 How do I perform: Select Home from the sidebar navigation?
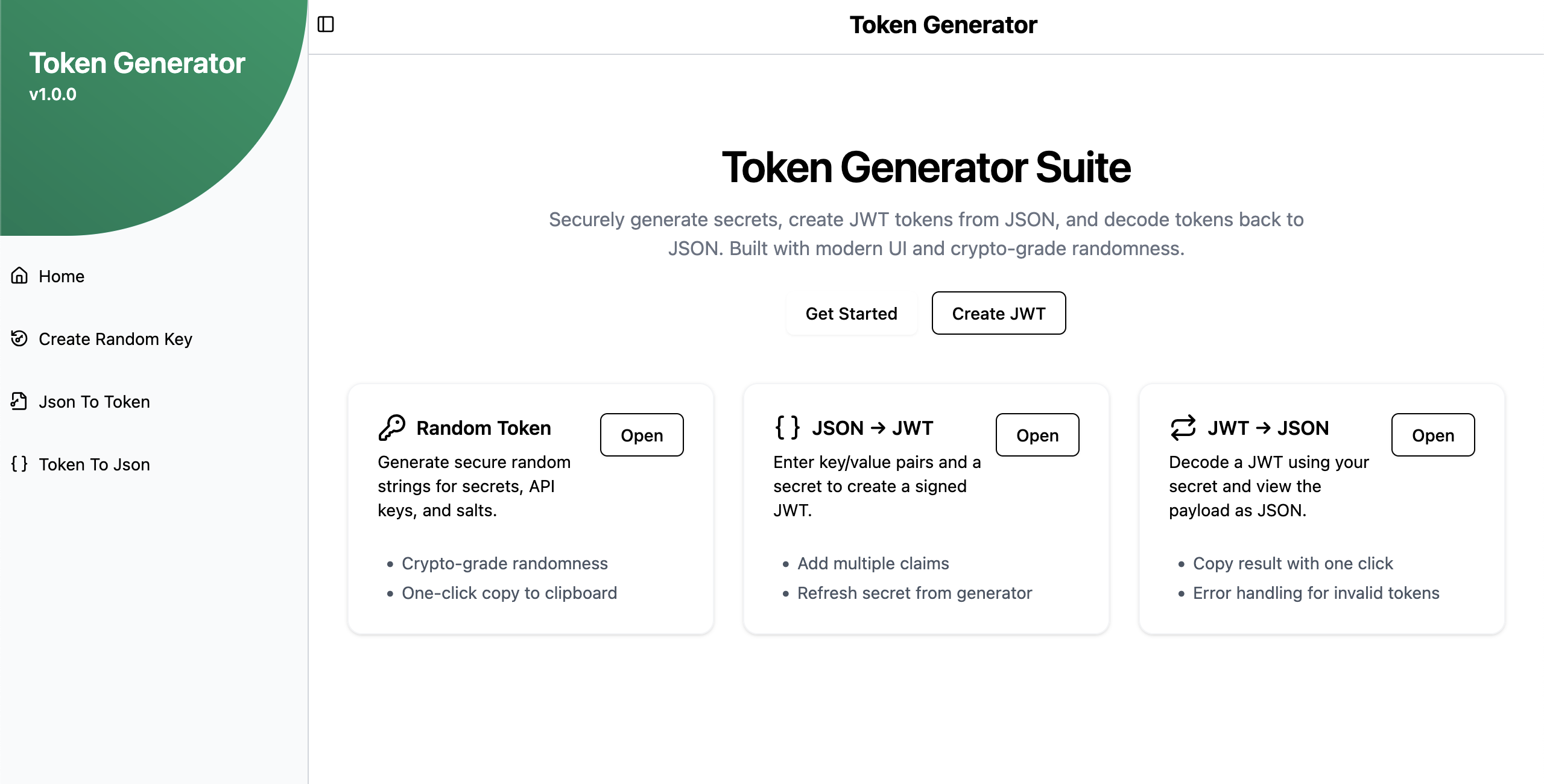point(62,276)
